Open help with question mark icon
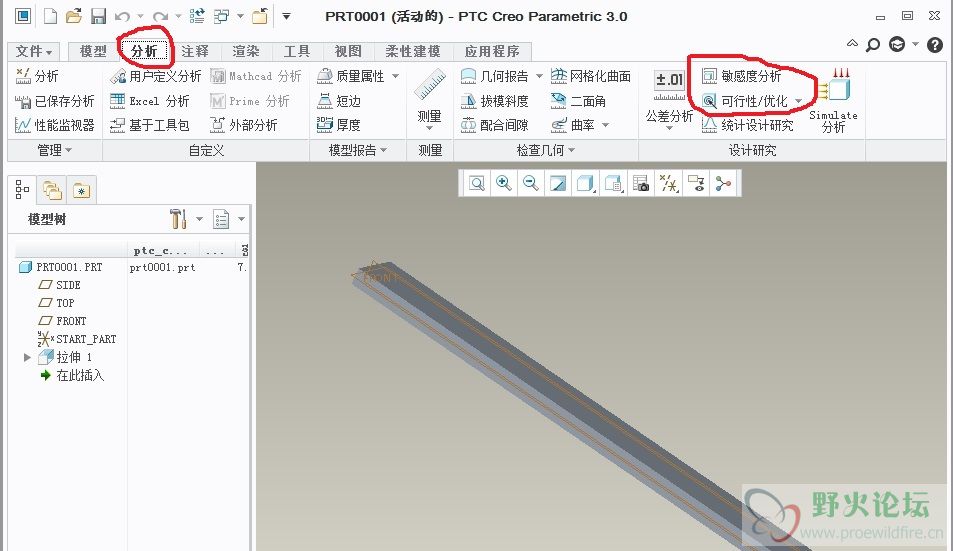The image size is (953, 551). coord(935,44)
